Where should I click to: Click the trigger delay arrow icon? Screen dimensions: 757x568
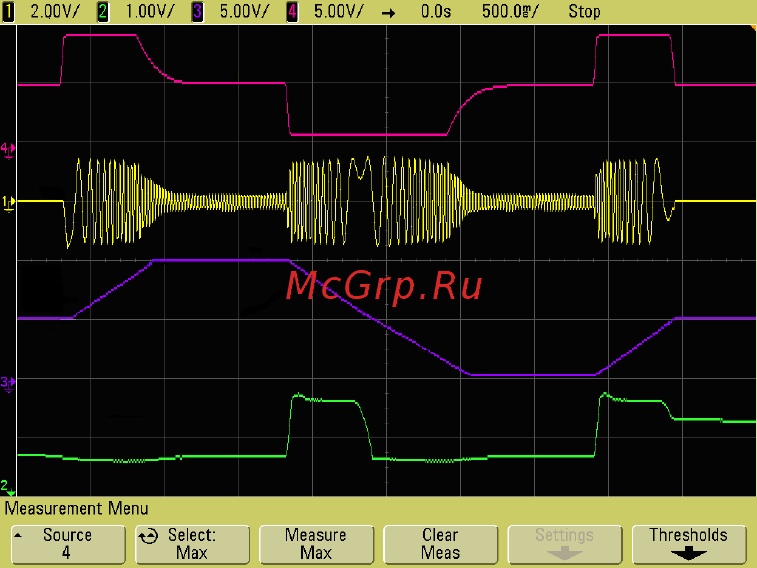388,13
